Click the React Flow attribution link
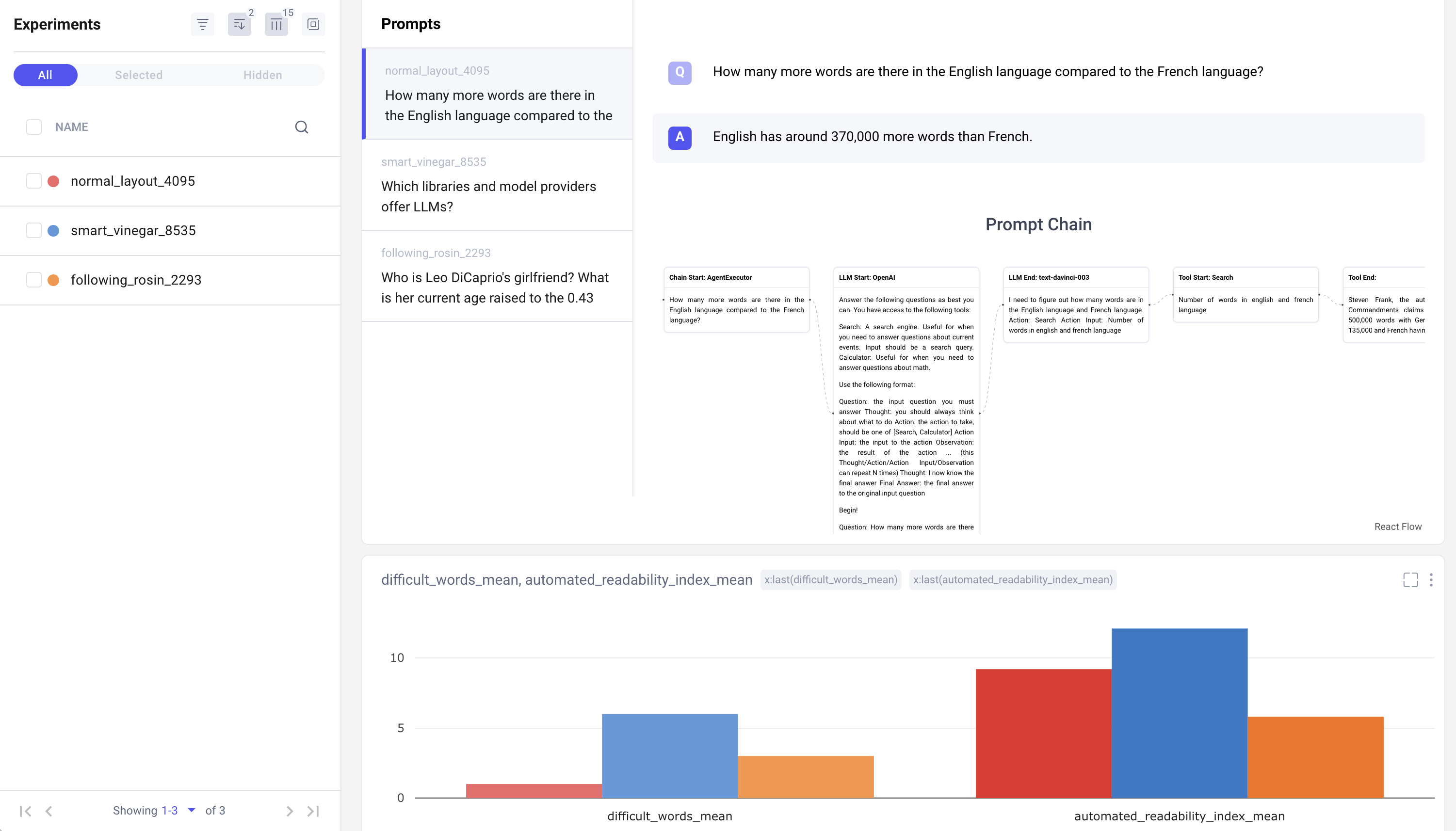Viewport: 1456px width, 831px height. [x=1398, y=527]
